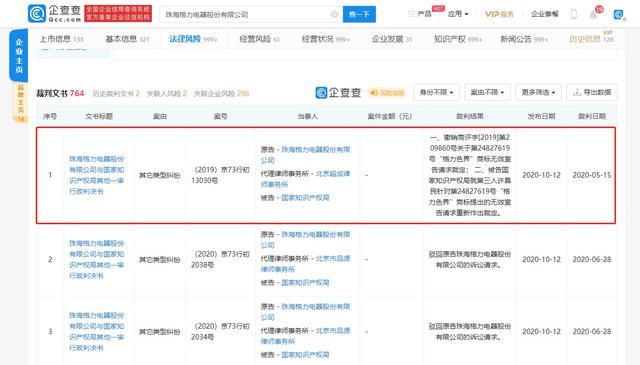This screenshot has width=640, height=365.
Task: Expand the 应用 dropdown menu
Action: click(458, 14)
